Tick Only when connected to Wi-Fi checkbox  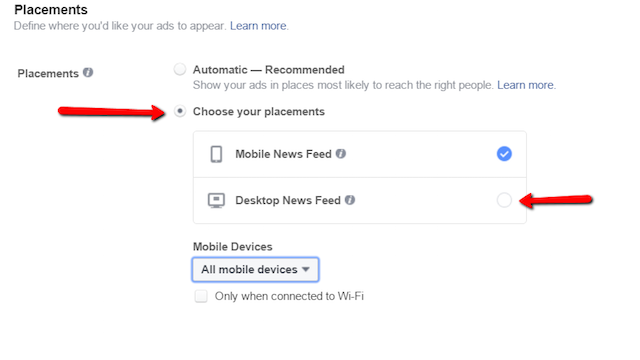click(201, 296)
